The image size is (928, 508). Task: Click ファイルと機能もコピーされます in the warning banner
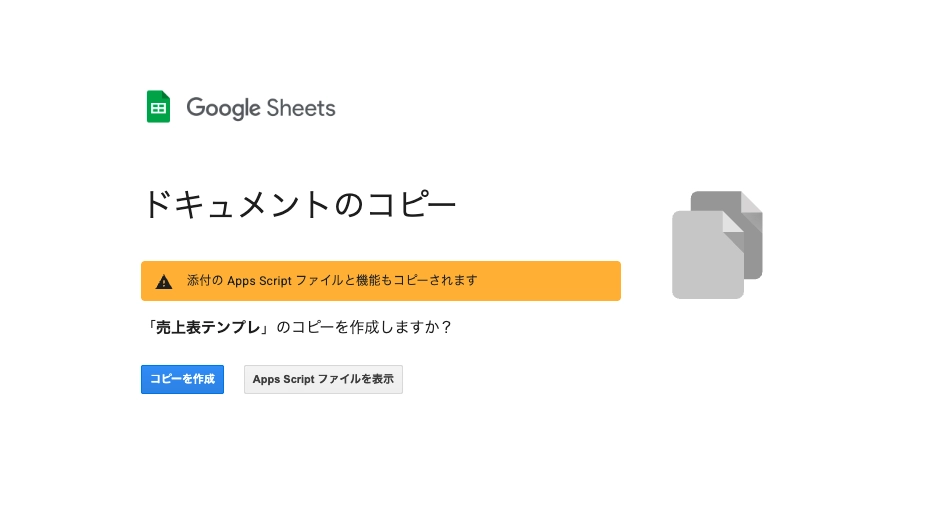386,281
